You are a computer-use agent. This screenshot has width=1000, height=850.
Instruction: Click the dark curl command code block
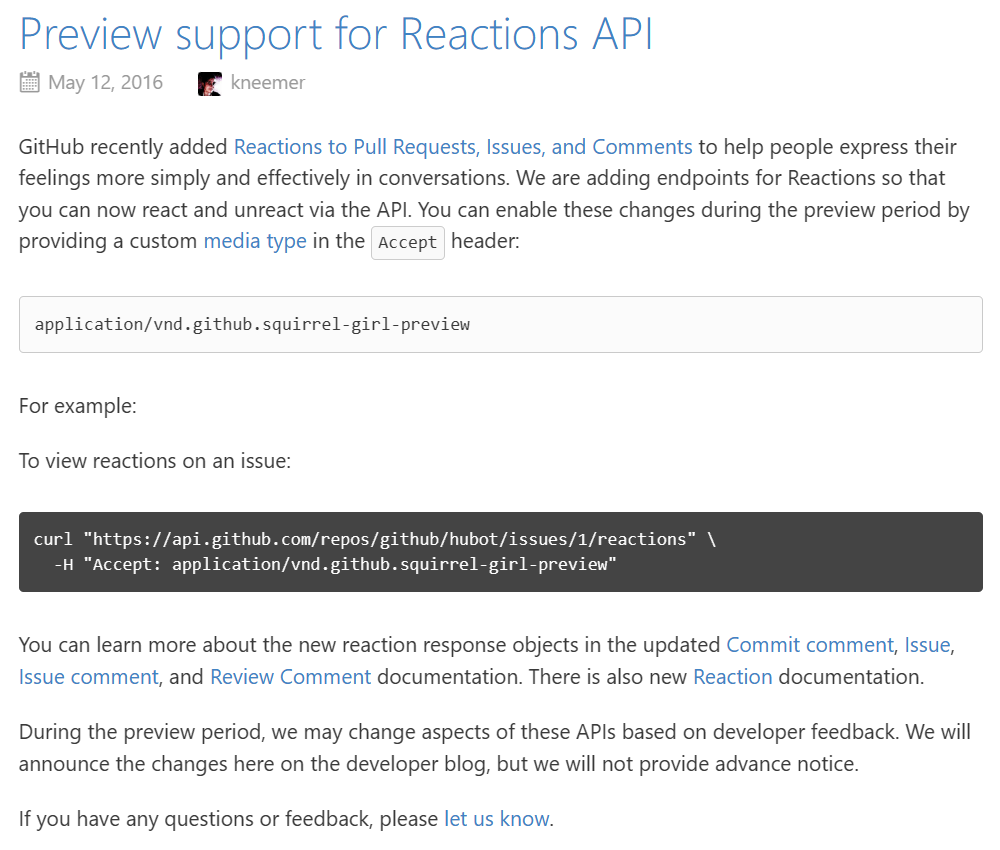[501, 552]
